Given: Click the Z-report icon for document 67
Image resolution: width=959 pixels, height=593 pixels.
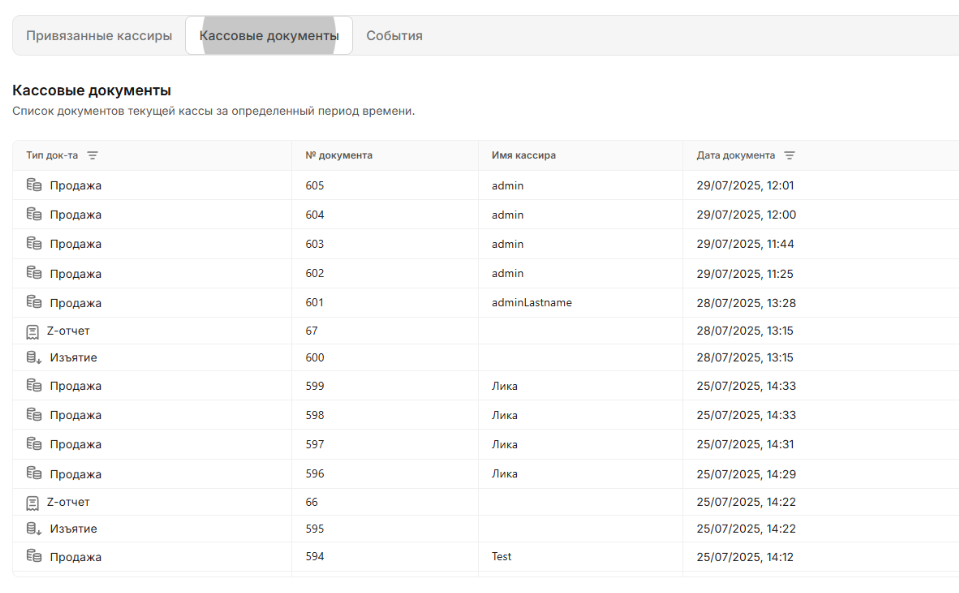Looking at the screenshot, I should (x=33, y=331).
